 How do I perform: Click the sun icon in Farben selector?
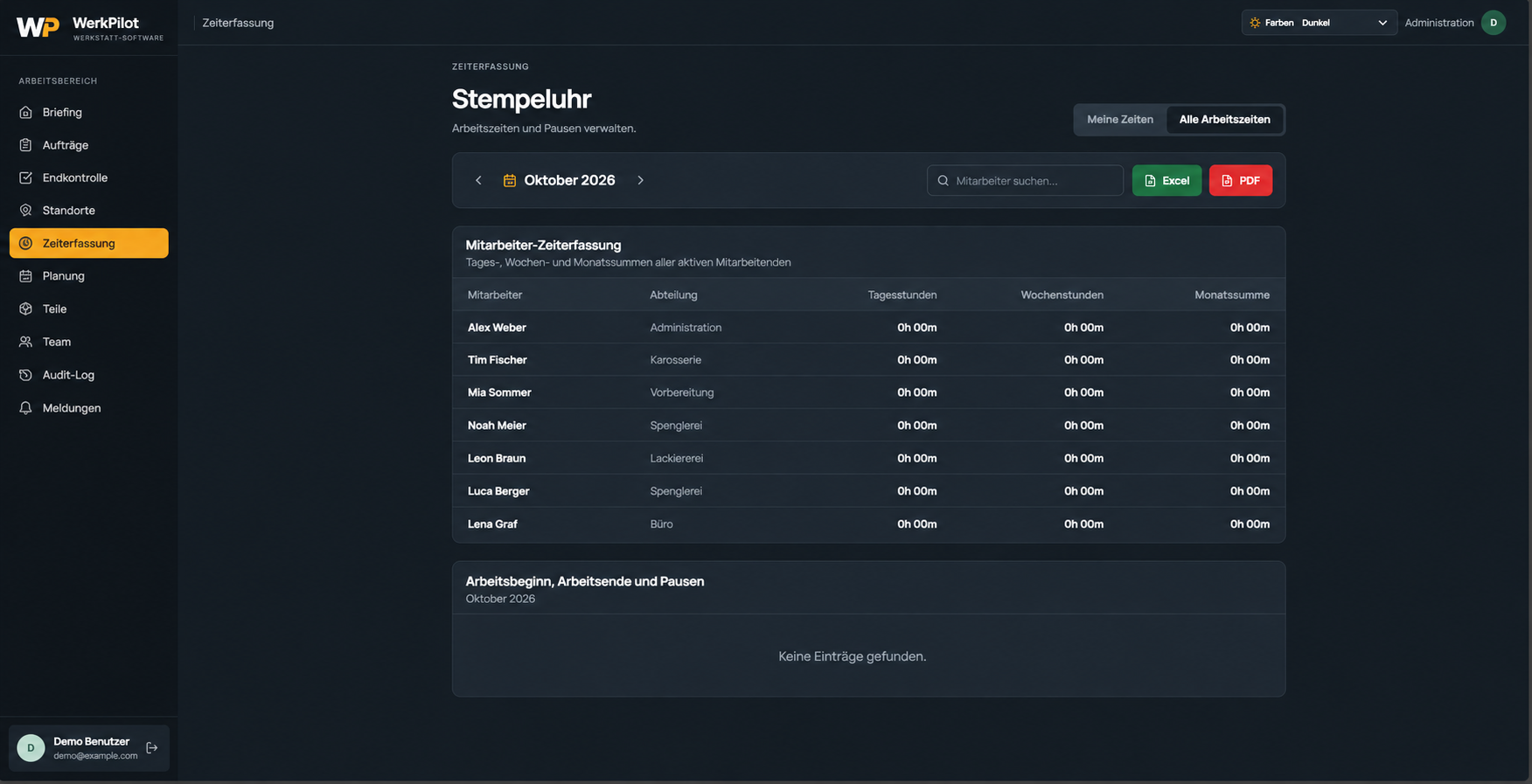pos(1255,23)
